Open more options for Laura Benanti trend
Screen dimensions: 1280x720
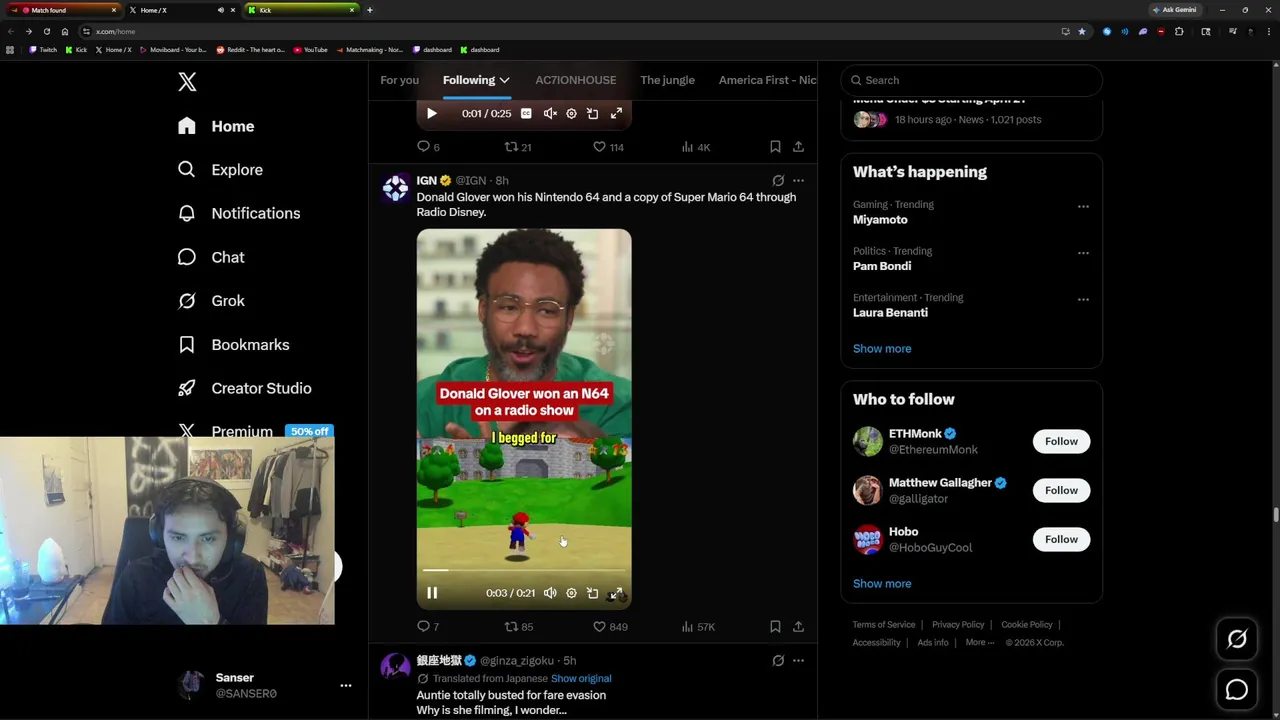[x=1083, y=299]
